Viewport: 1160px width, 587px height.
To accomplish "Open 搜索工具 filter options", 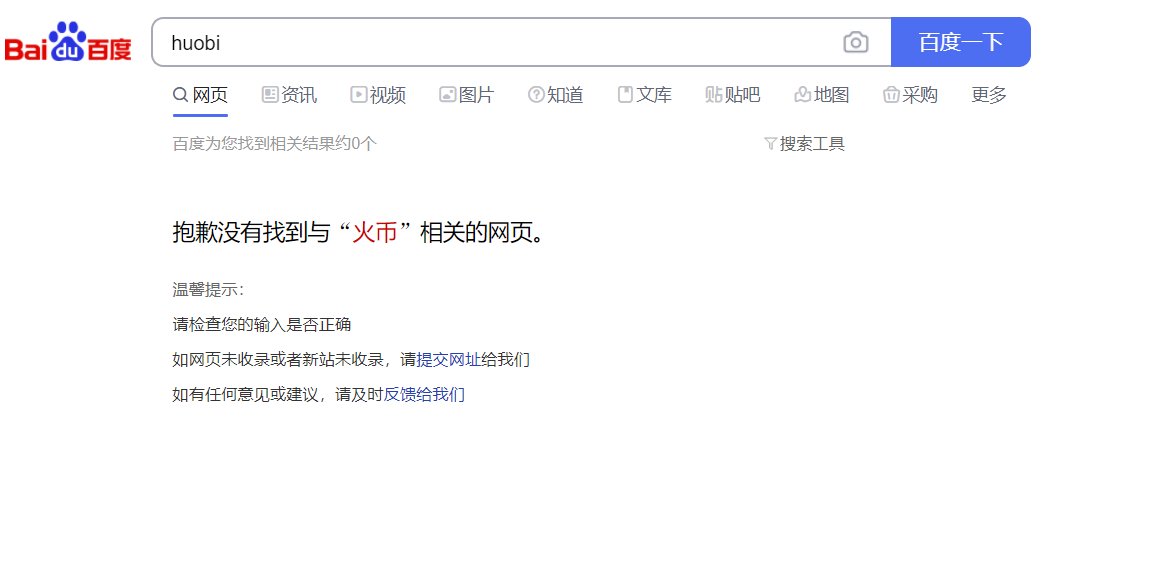I will pyautogui.click(x=804, y=144).
